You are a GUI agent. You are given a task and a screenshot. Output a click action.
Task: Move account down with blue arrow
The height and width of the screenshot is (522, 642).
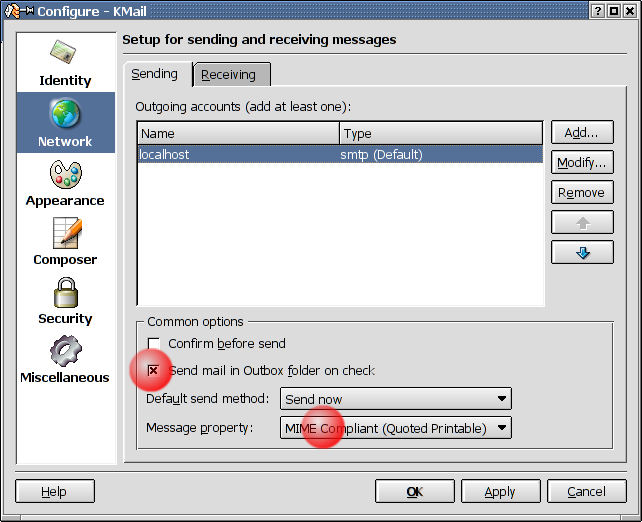point(582,253)
